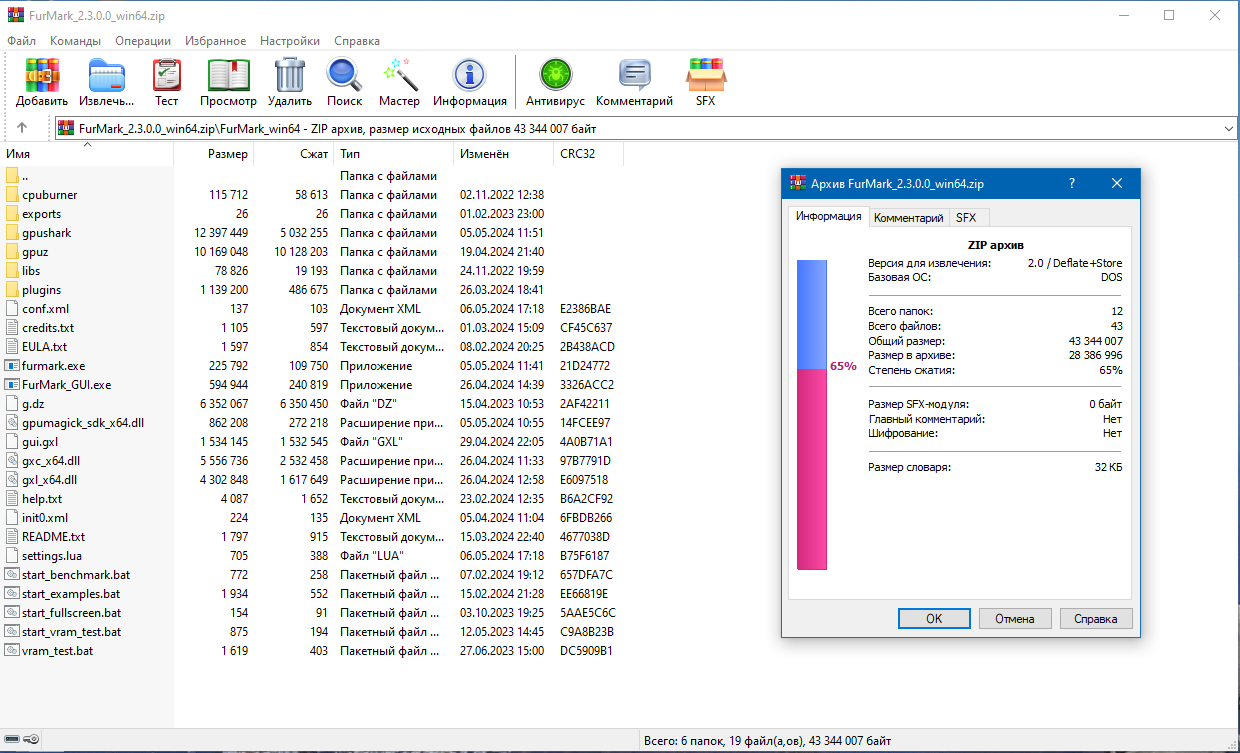
Task: Run the Тест archive check icon
Action: coord(167,75)
